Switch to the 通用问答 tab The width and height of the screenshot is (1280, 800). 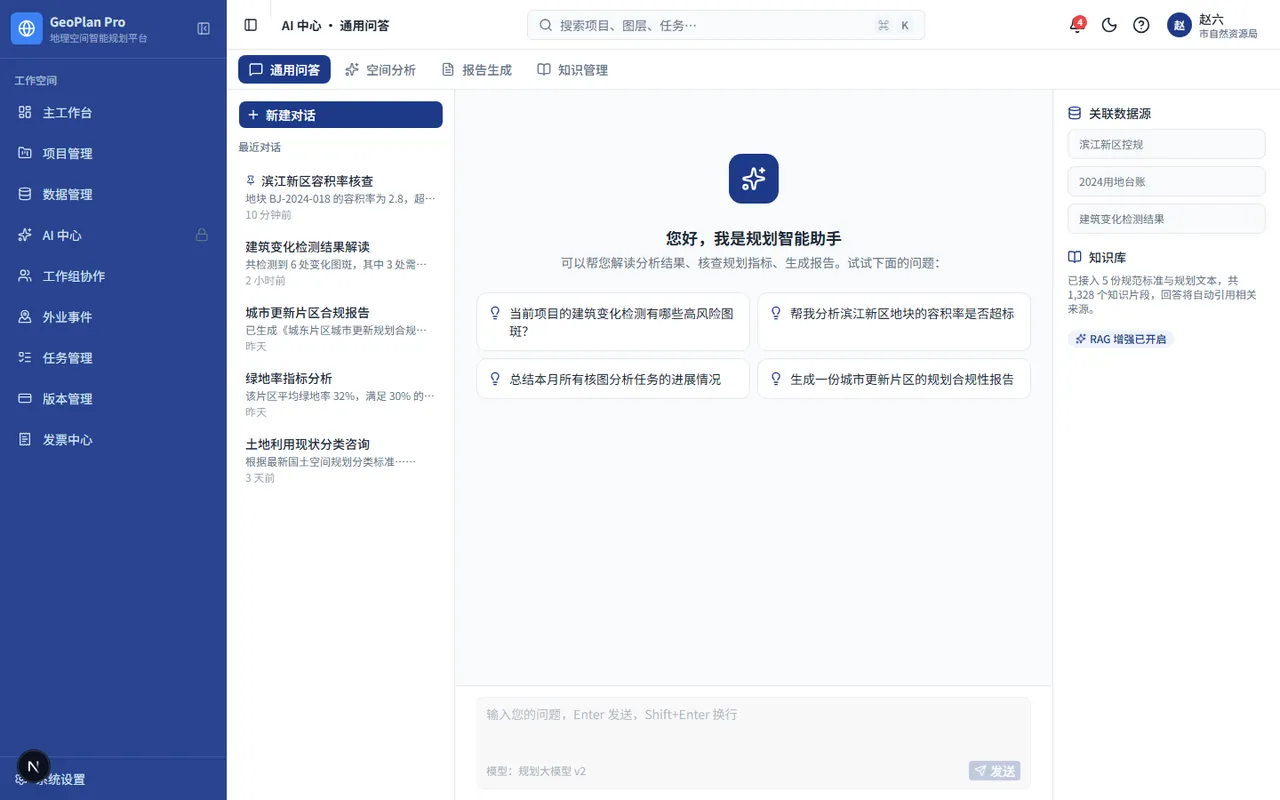(x=284, y=70)
